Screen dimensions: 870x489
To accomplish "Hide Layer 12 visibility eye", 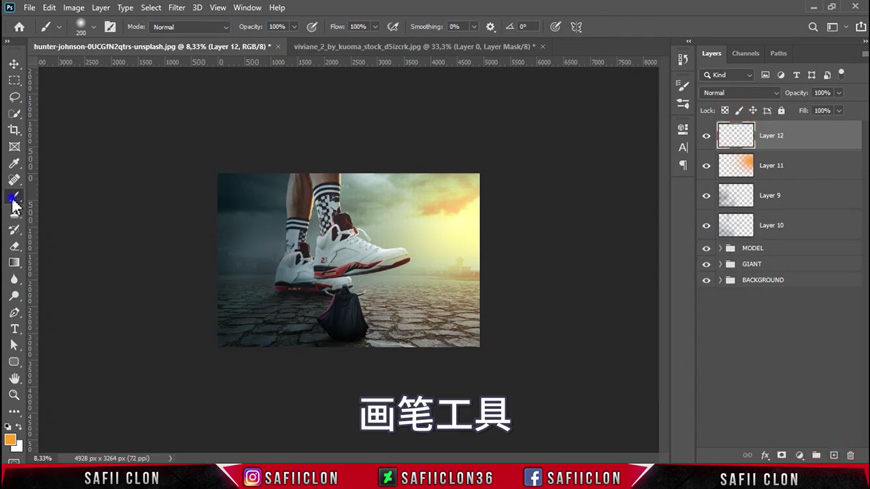I will coord(706,136).
